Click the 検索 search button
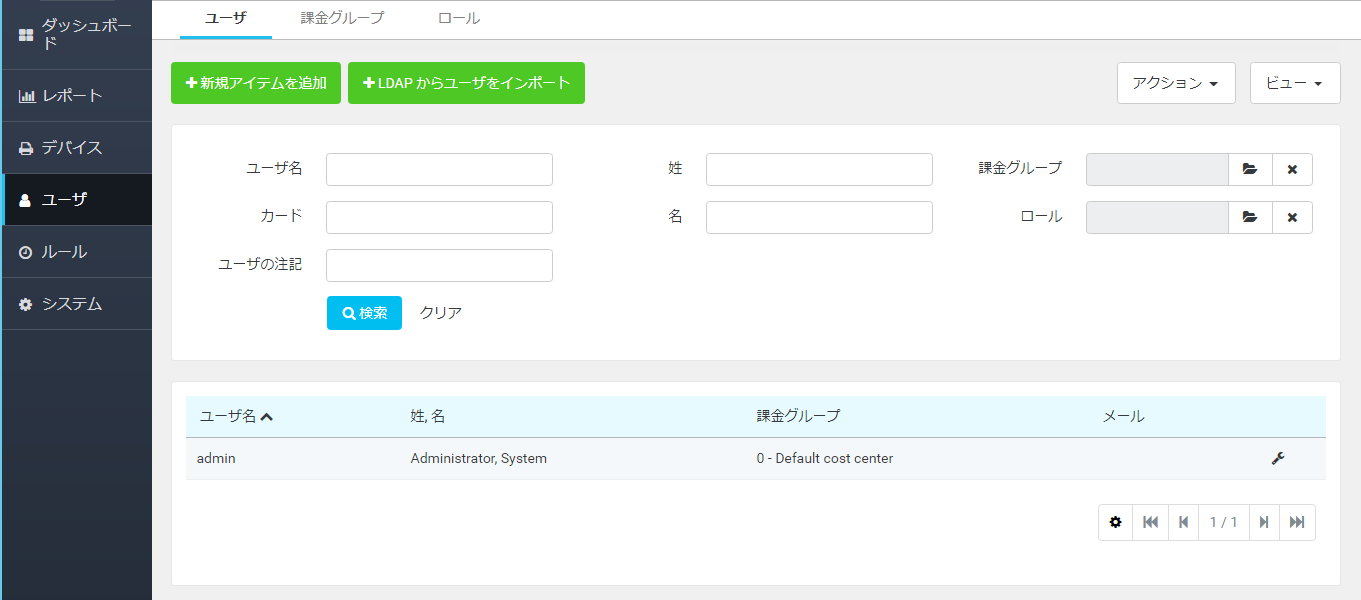The height and width of the screenshot is (600, 1361). tap(364, 313)
